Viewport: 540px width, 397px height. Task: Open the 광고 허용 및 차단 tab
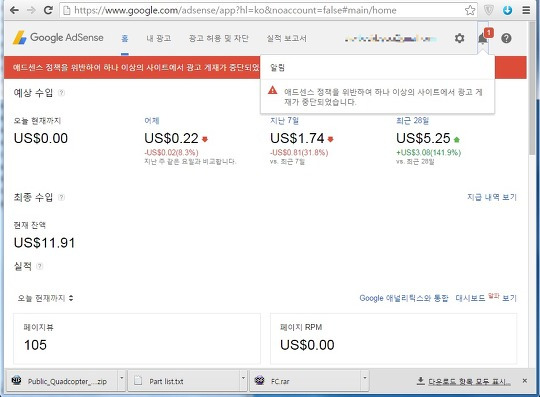(218, 38)
